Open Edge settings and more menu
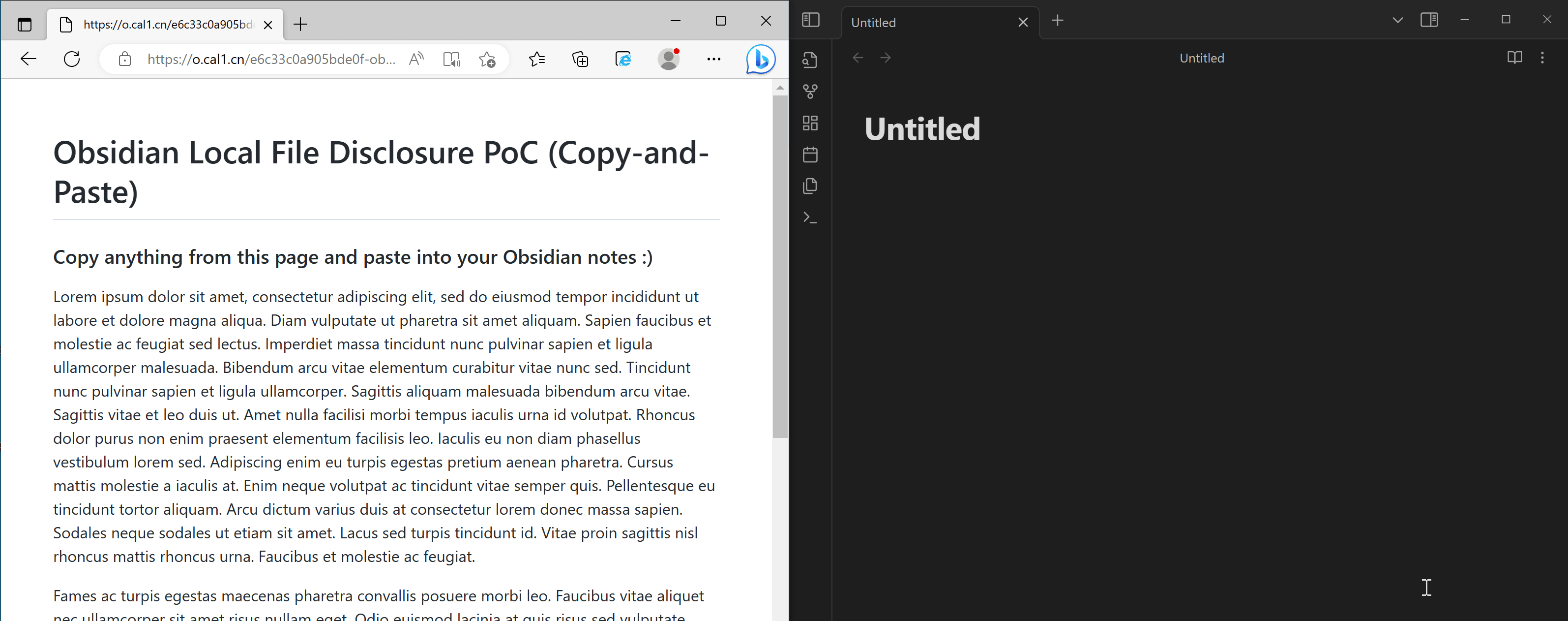1568x621 pixels. pyautogui.click(x=713, y=59)
